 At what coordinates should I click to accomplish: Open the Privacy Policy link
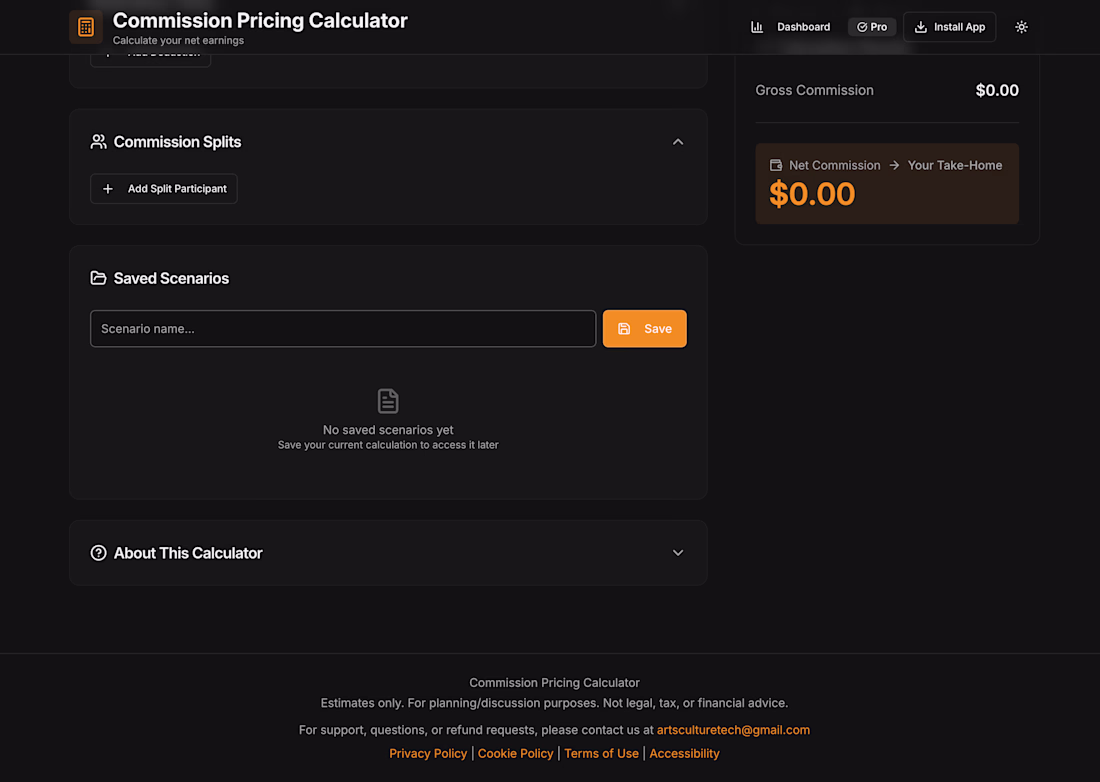coord(428,753)
